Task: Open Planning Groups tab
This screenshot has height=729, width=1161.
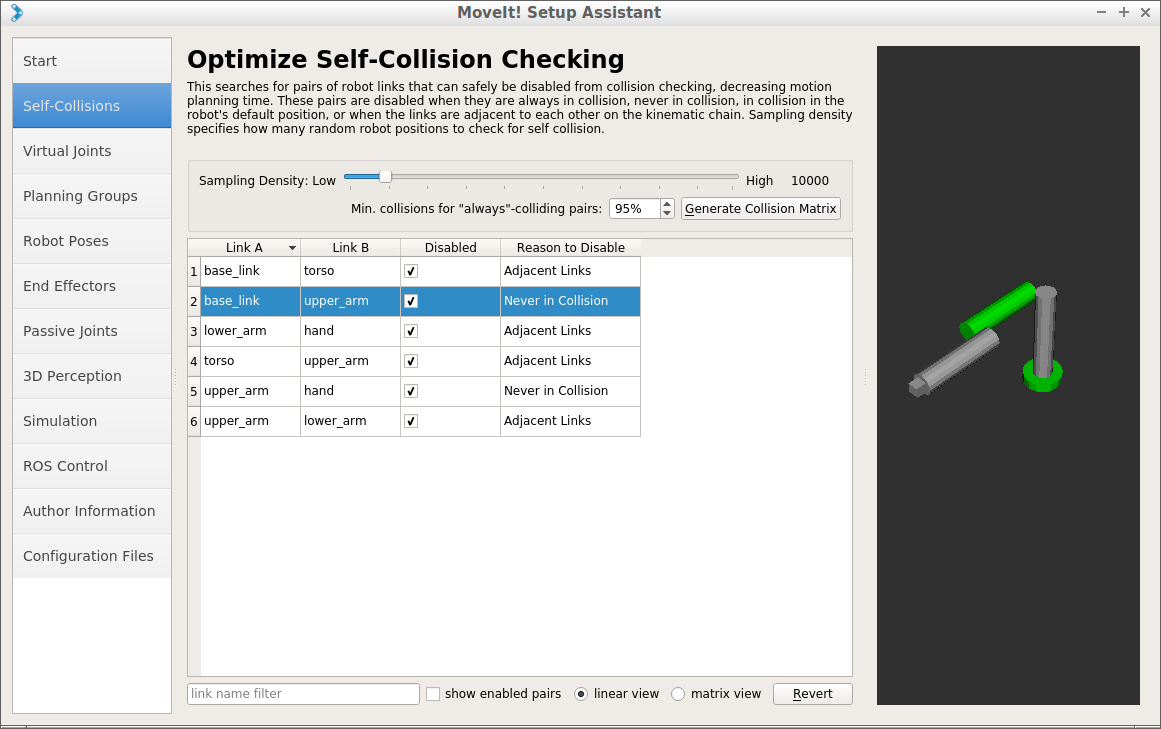Action: pos(92,196)
